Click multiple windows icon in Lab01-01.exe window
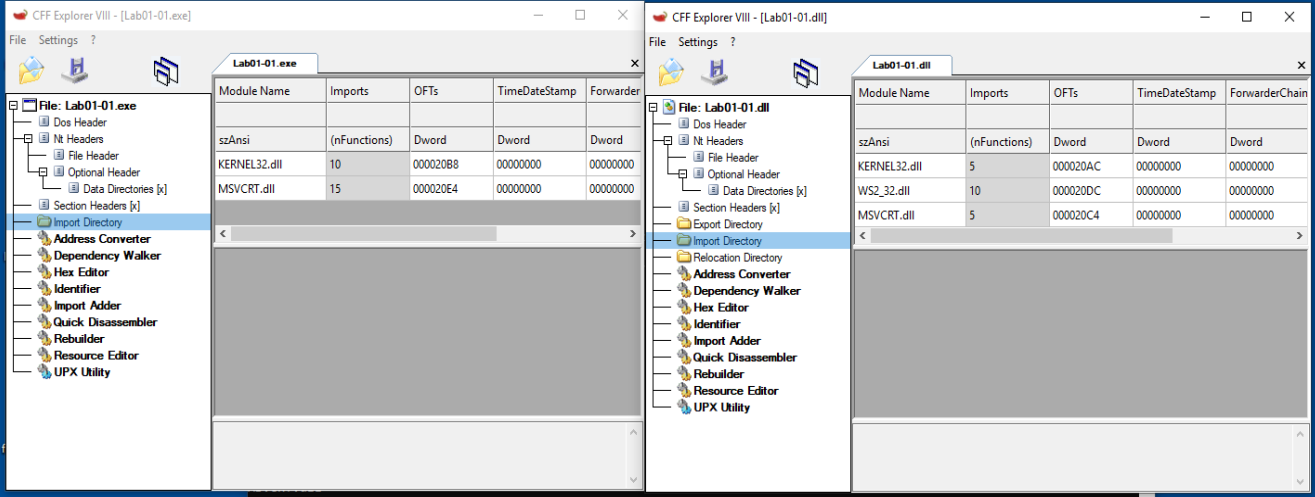This screenshot has width=1315, height=497. point(166,71)
